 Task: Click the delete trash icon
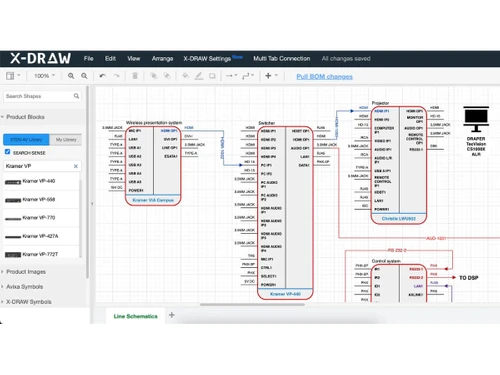coord(135,76)
